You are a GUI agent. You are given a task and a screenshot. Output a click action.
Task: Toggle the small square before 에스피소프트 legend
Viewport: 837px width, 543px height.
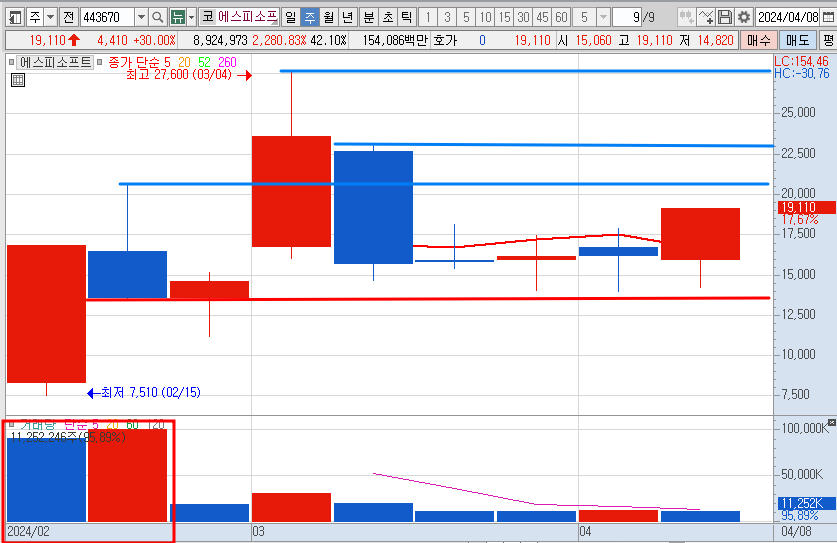(12, 62)
